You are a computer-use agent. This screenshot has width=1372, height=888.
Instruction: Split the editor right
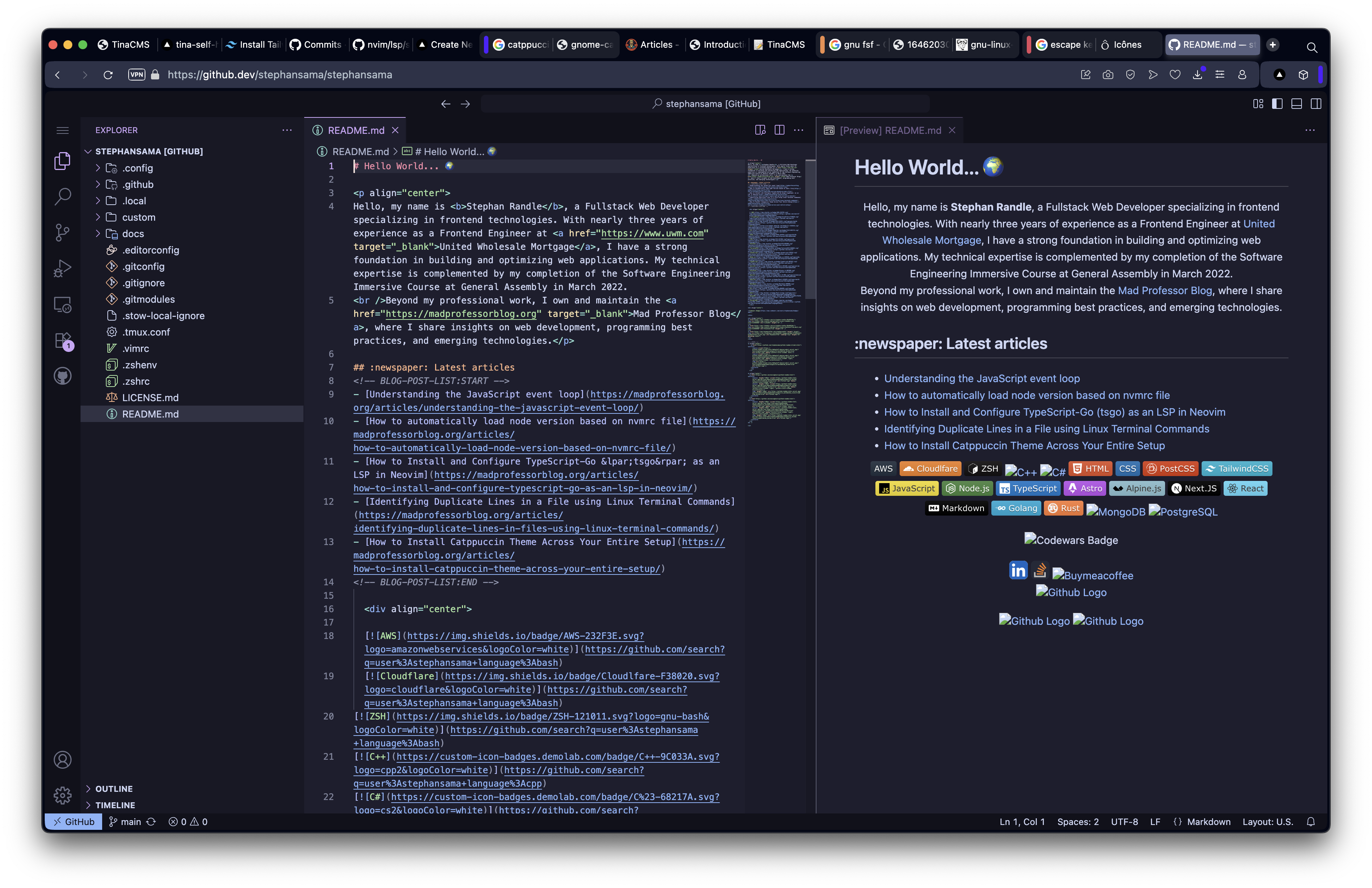pyautogui.click(x=779, y=130)
